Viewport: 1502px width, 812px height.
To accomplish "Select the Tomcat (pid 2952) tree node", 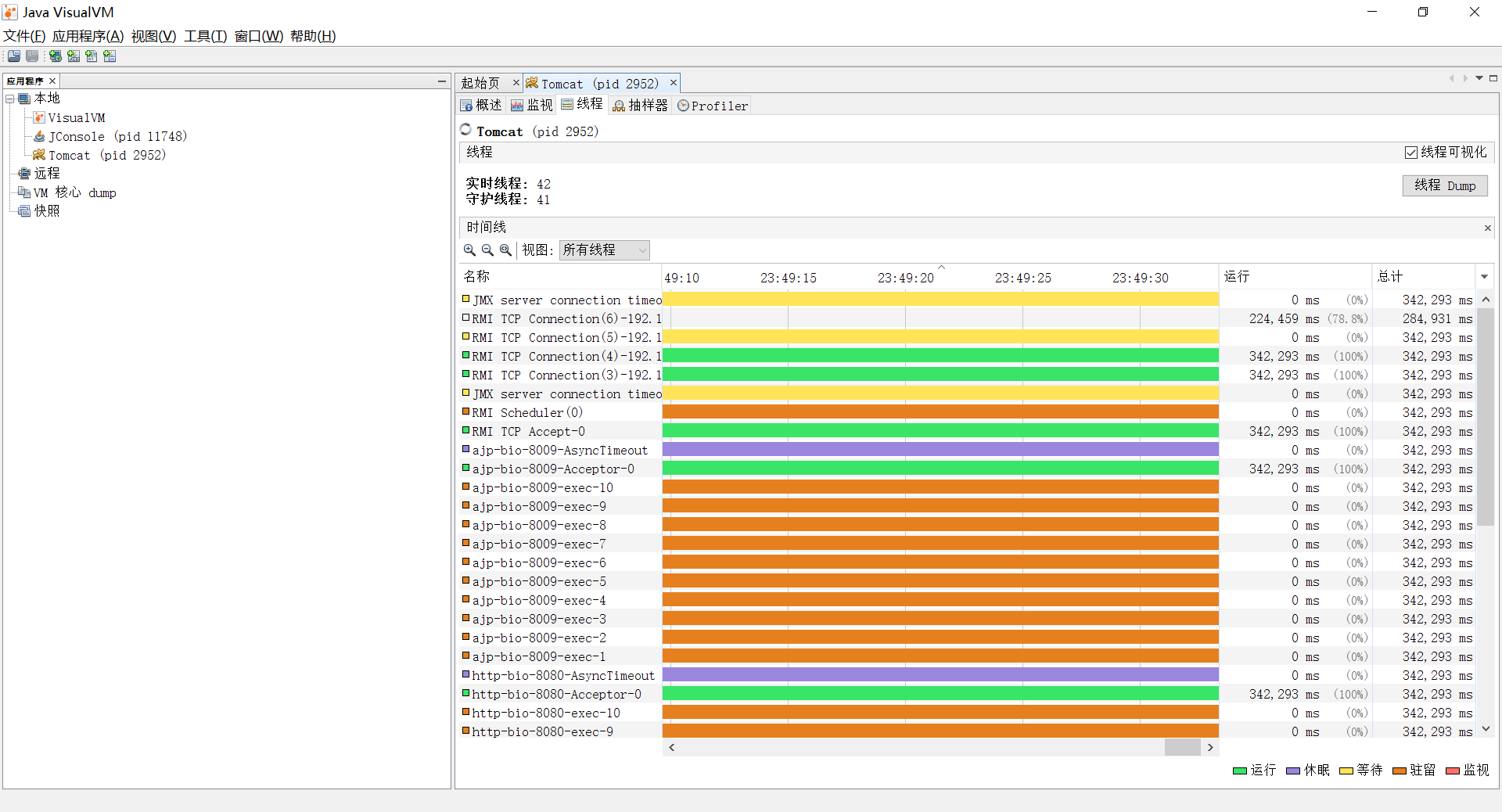I will click(107, 156).
